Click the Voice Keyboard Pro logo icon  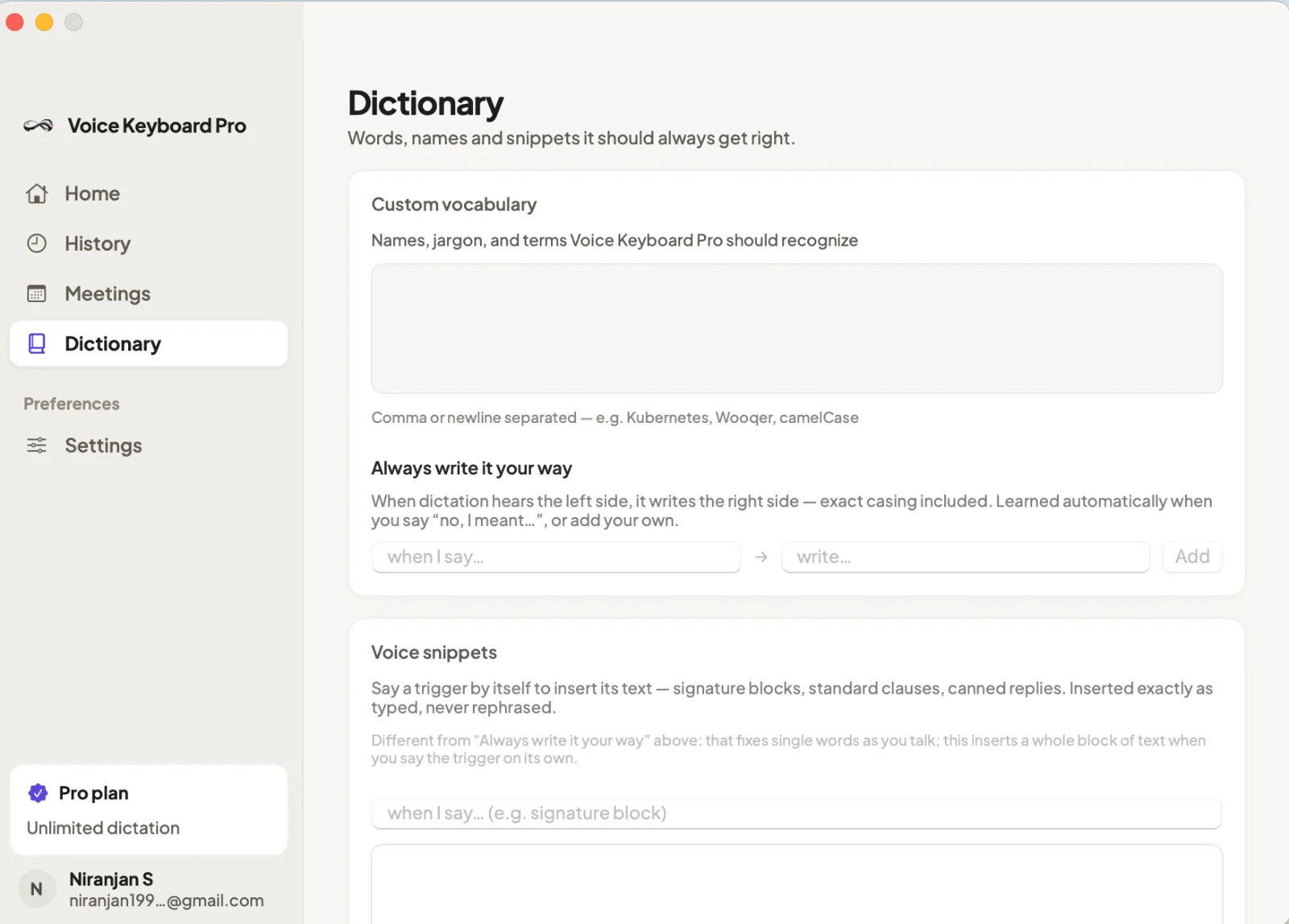tap(38, 126)
